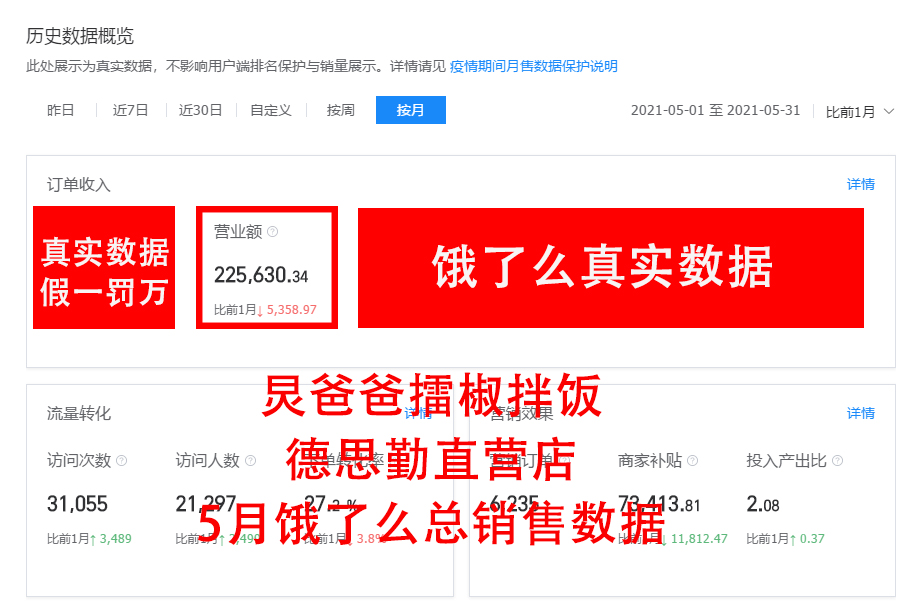
Task: Open 疫情期间月售数据保护说明 link
Action: pyautogui.click(x=533, y=66)
